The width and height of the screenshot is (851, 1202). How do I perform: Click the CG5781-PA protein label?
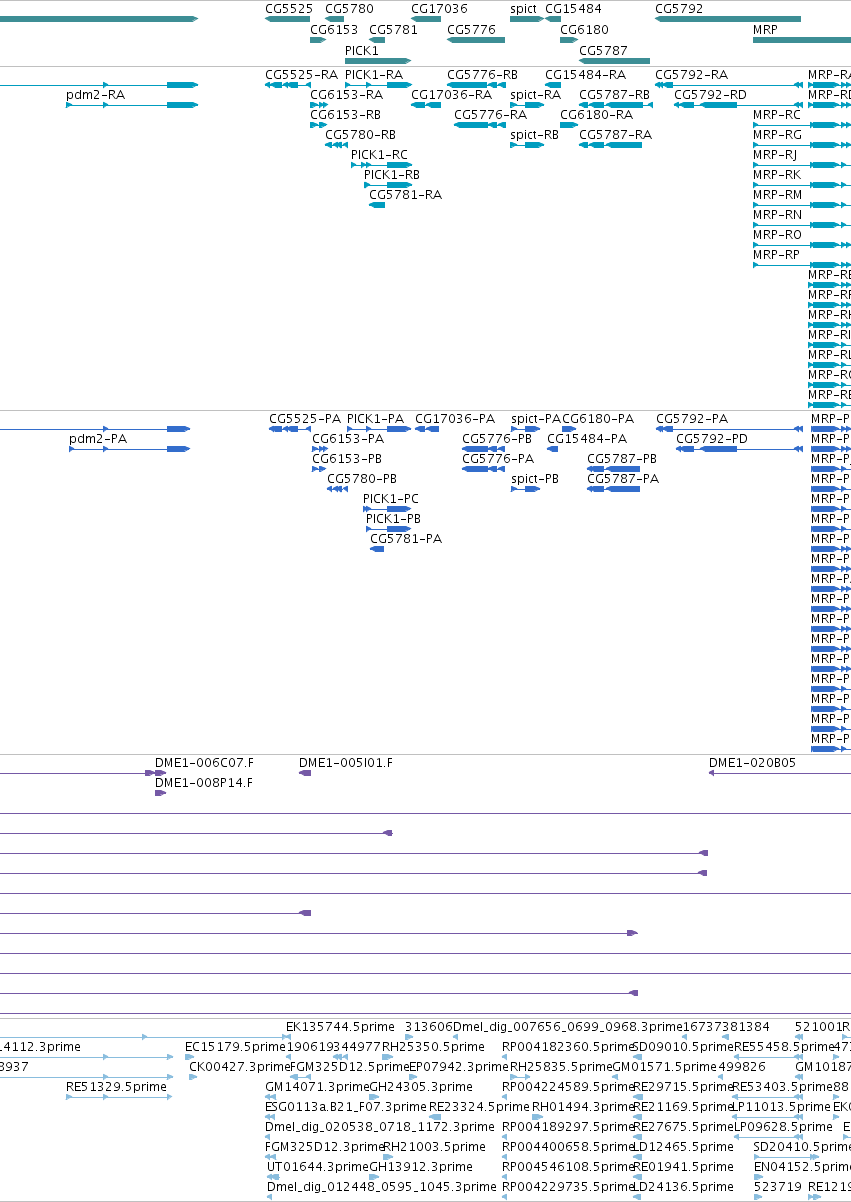(406, 539)
